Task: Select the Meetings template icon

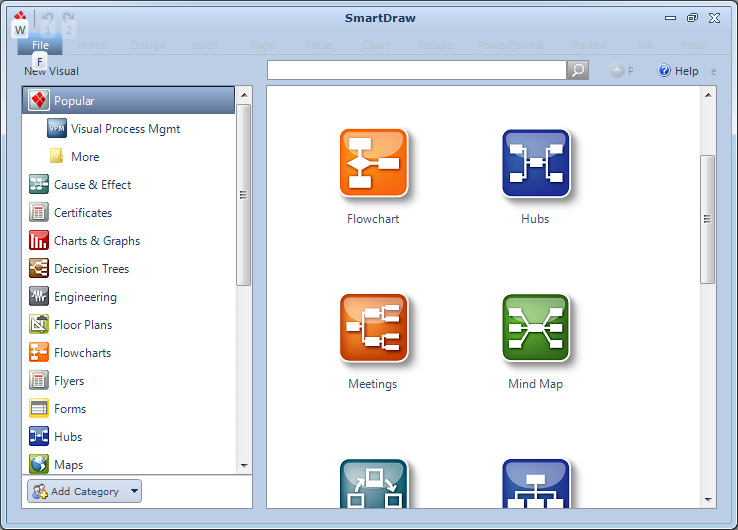Action: pyautogui.click(x=373, y=327)
